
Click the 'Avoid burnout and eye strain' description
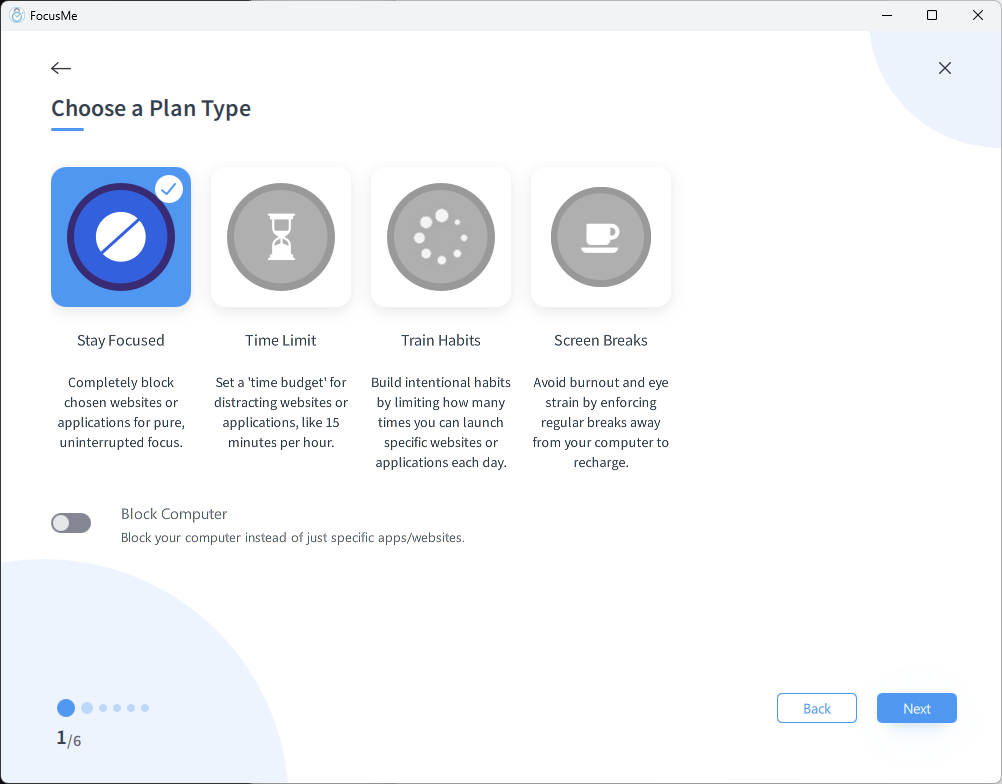click(x=601, y=422)
